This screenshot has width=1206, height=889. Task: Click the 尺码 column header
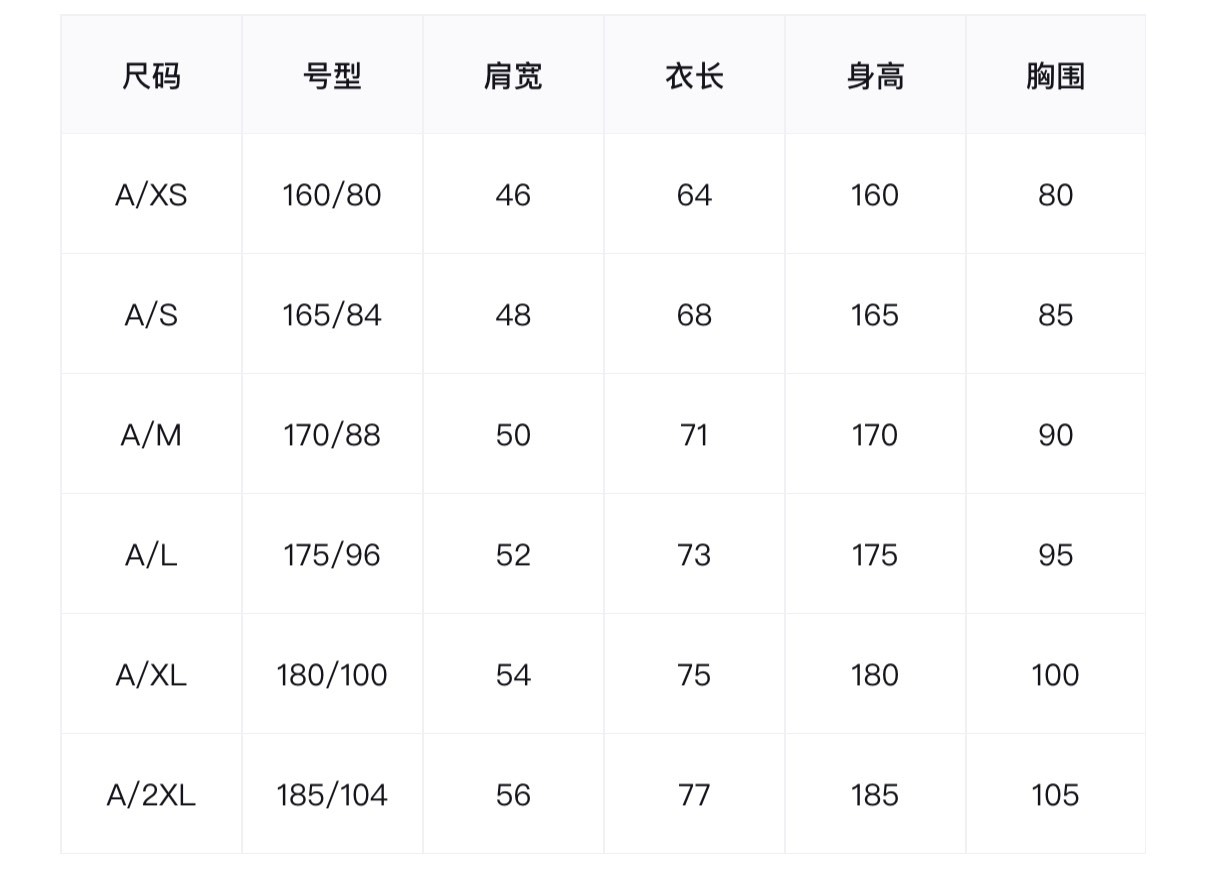click(151, 76)
